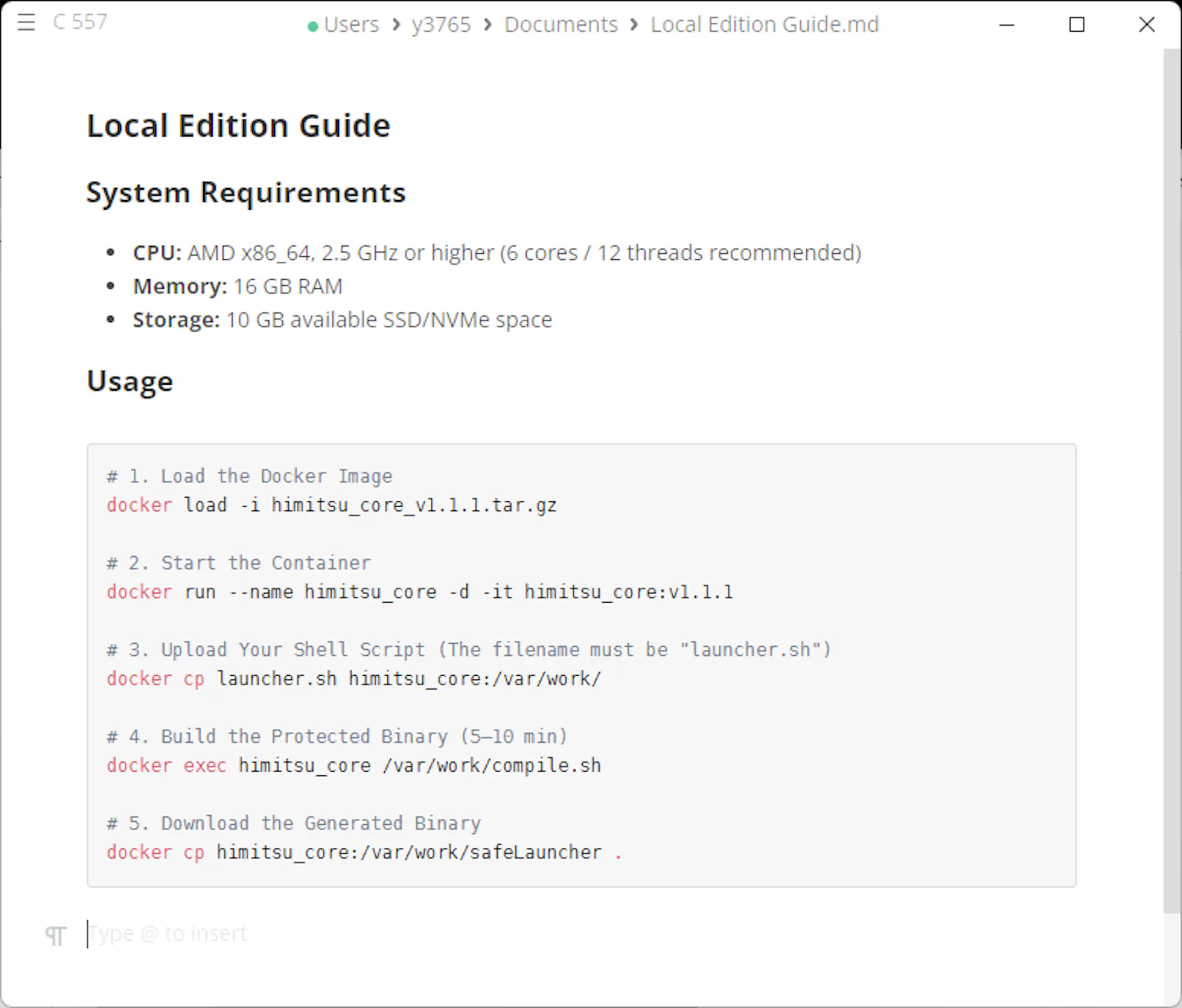The width and height of the screenshot is (1182, 1008).
Task: Click the paragraph pilcrow block icon
Action: [56, 936]
